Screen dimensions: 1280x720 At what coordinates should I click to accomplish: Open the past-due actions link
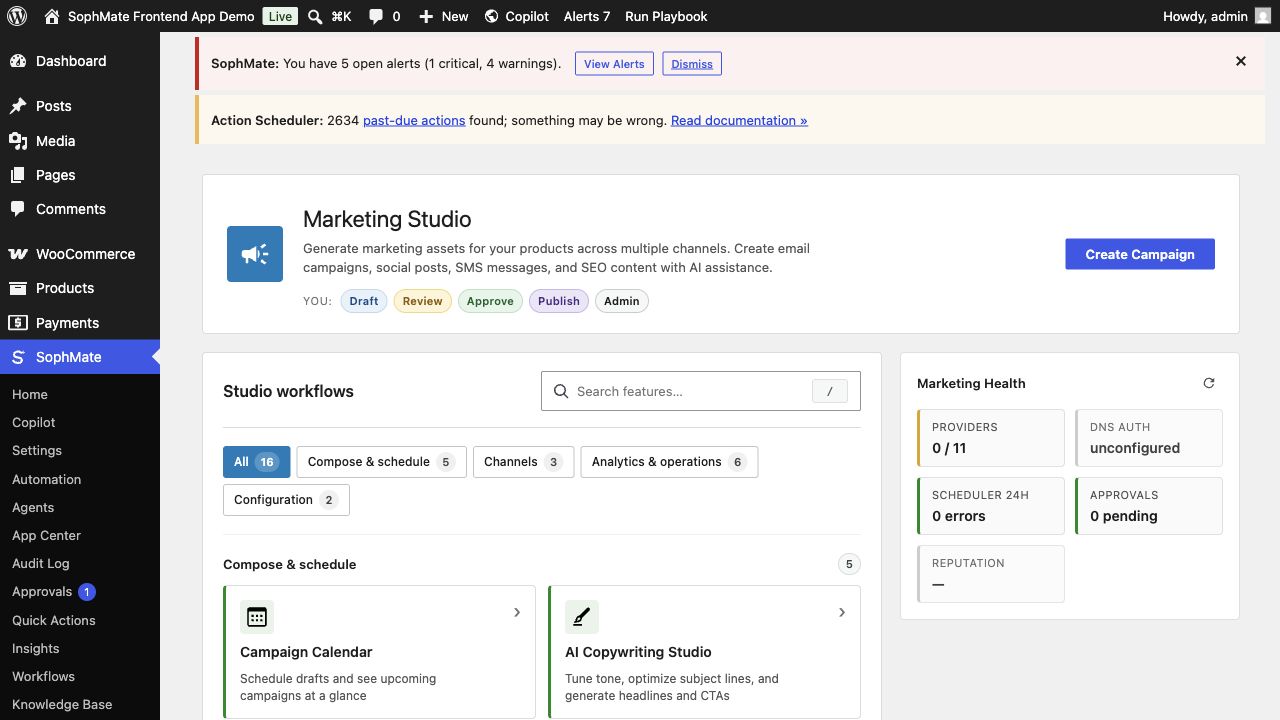tap(414, 120)
